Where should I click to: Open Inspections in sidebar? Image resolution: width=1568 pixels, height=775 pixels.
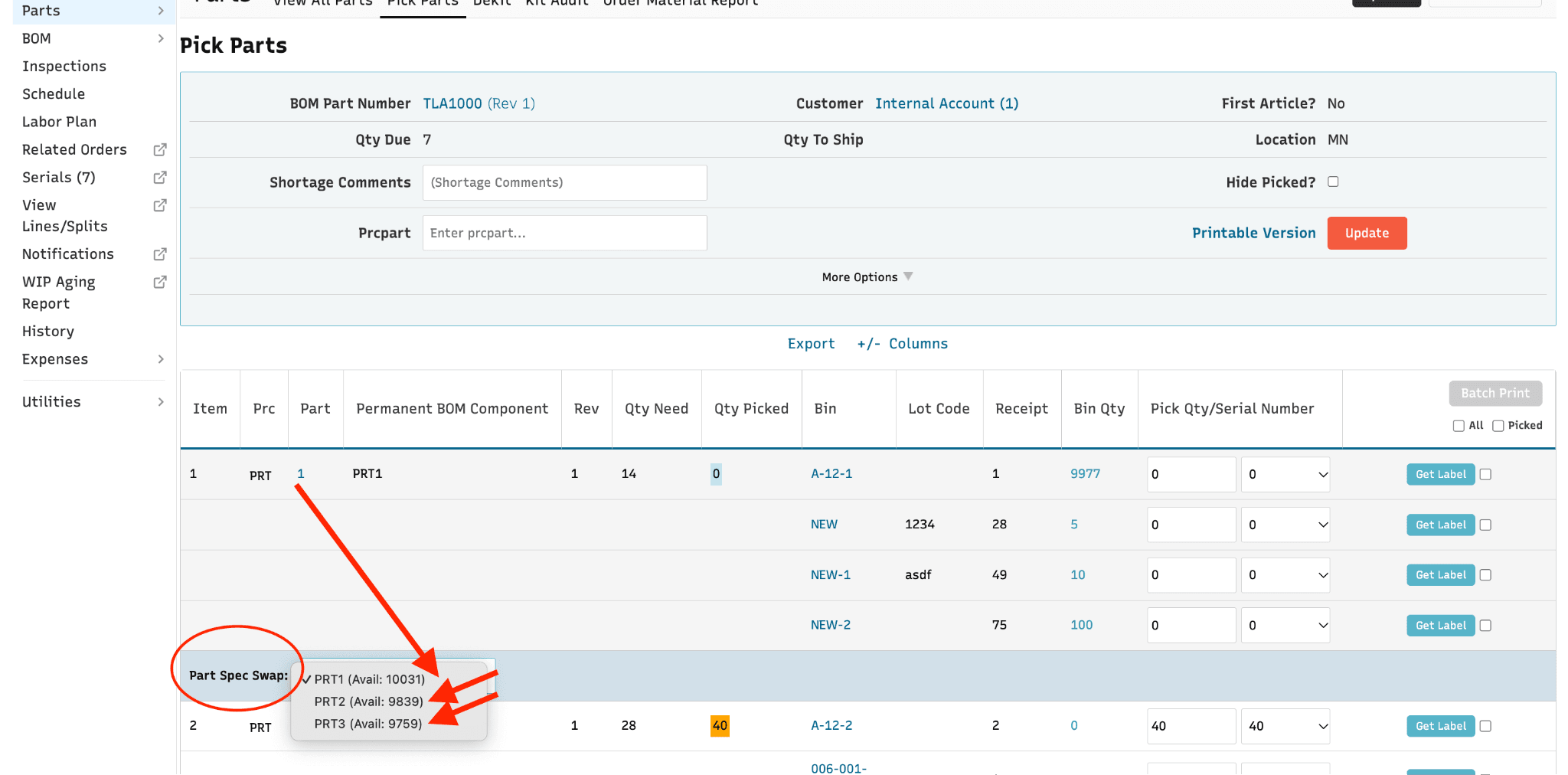coord(64,67)
